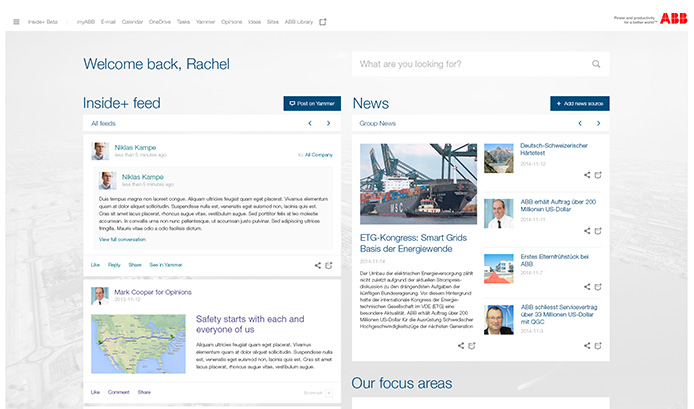This screenshot has height=409, width=694.
Task: Click the Bookmark label on Mark Cooper post
Action: point(313,393)
